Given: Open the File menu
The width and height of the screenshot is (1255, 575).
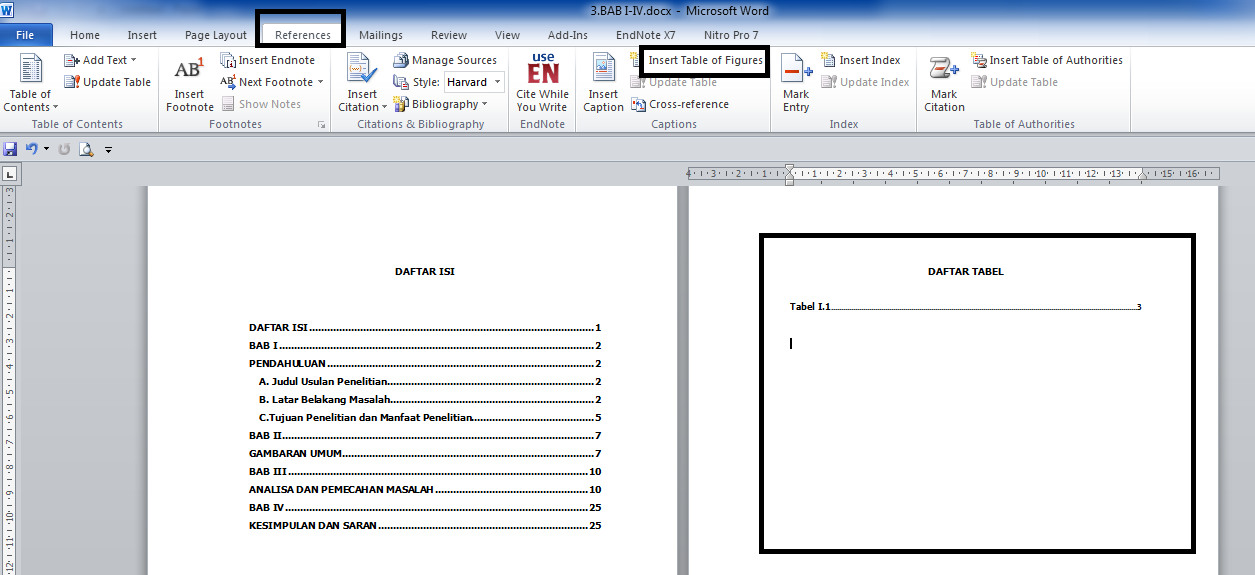Looking at the screenshot, I should click(x=25, y=35).
